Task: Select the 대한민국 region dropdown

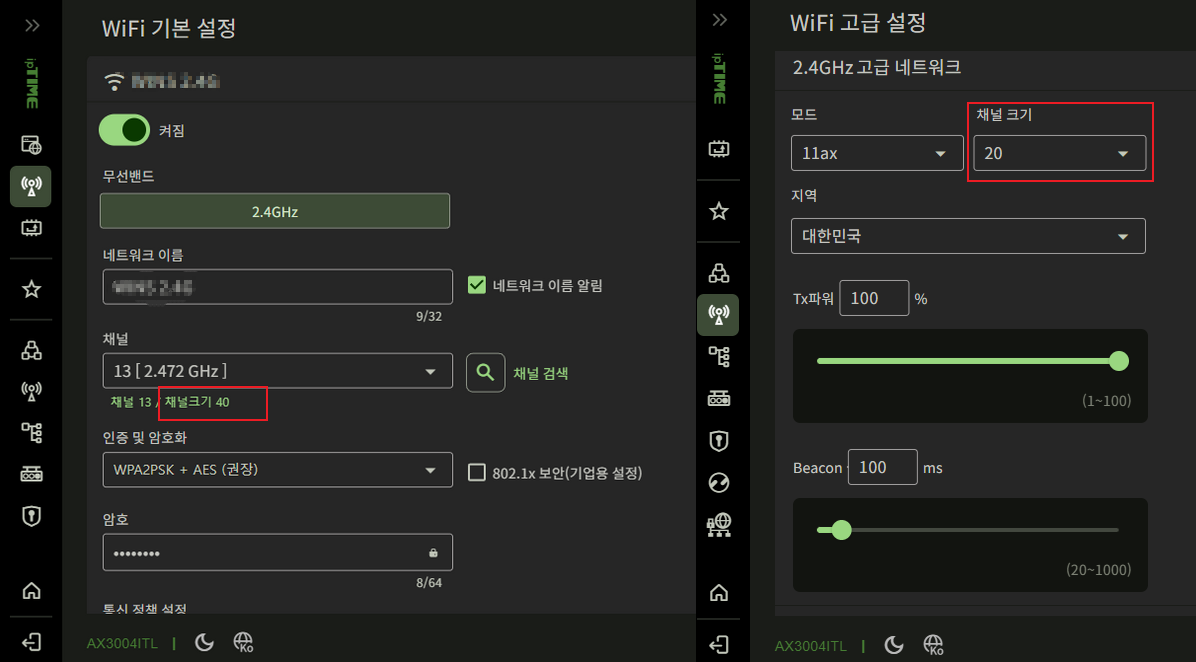Action: [x=968, y=236]
